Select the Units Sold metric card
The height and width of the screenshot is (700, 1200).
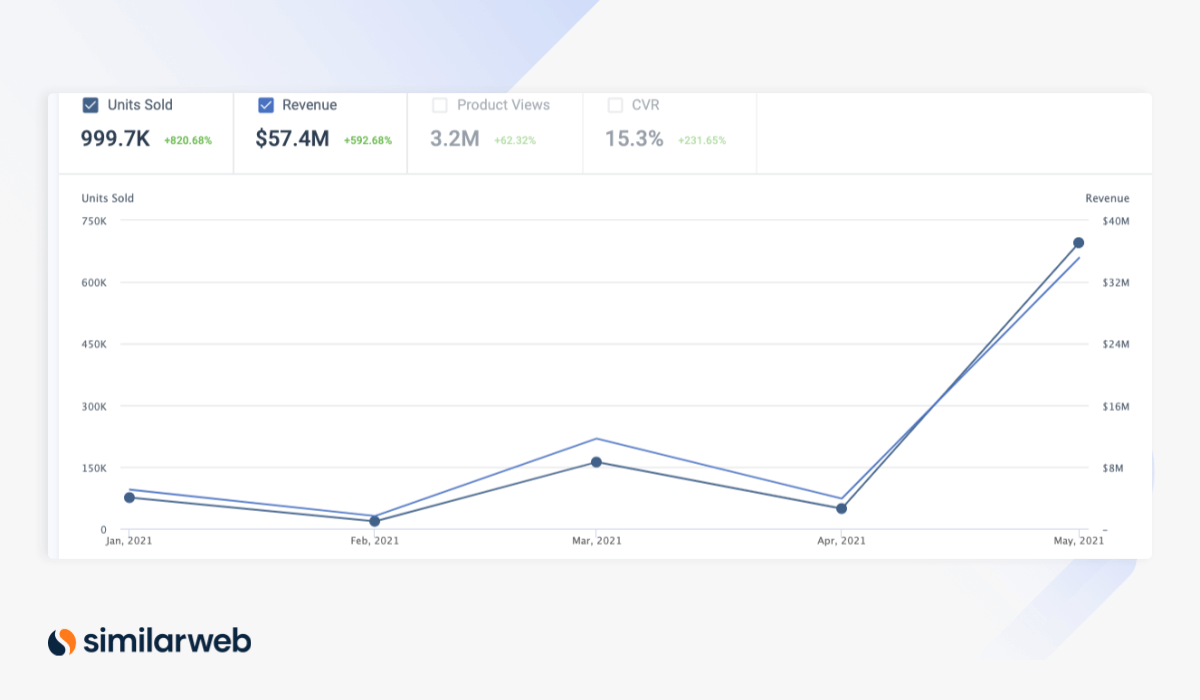(145, 132)
